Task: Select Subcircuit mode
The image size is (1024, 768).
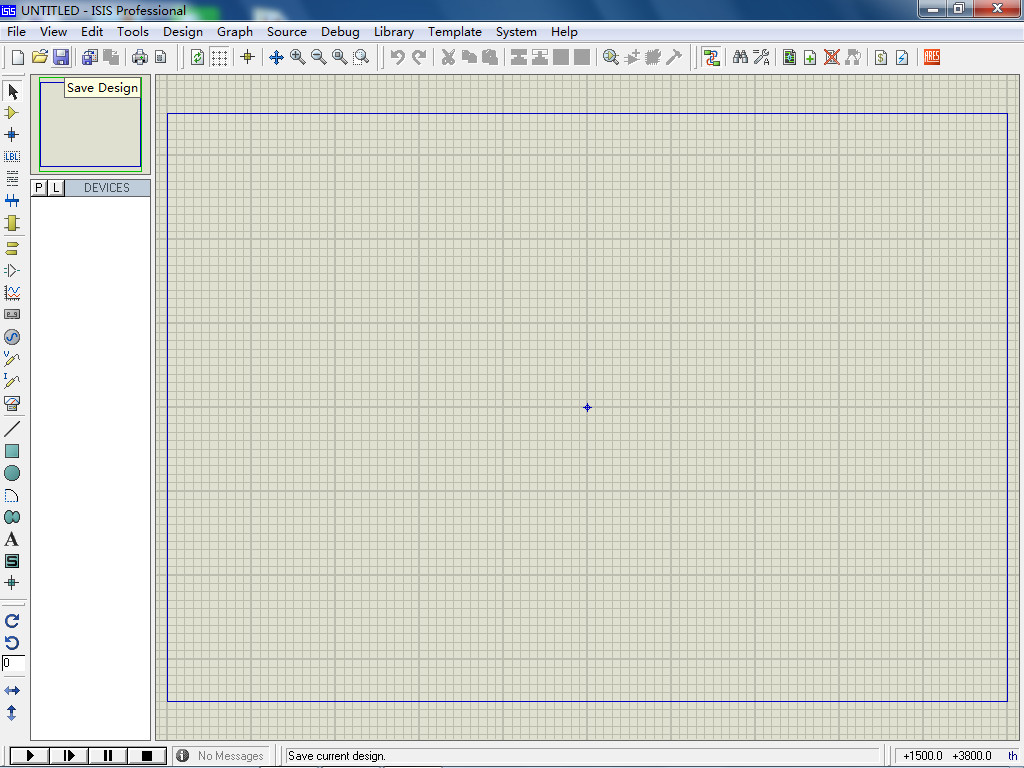Action: point(12,223)
